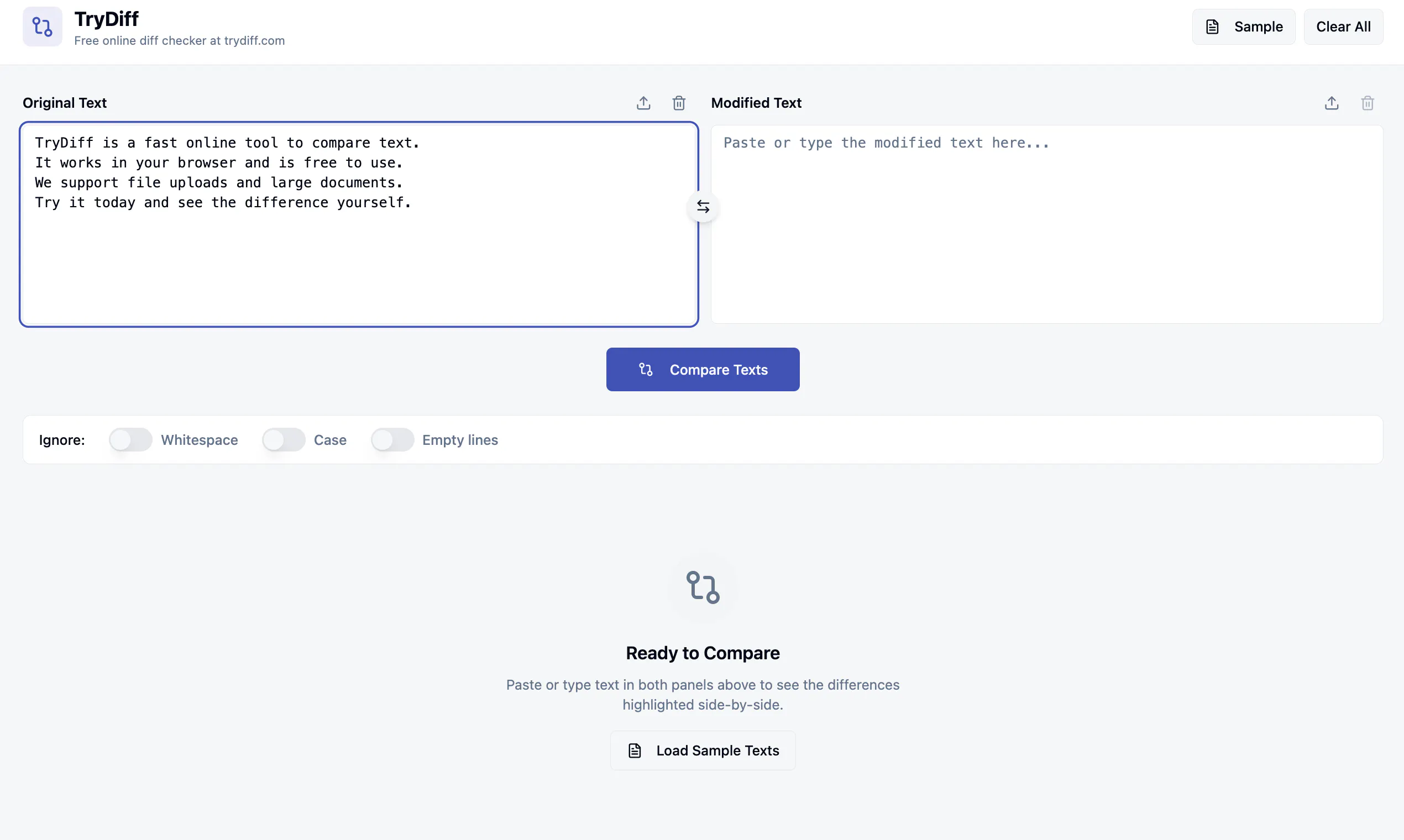Click the Compare Texts button
This screenshot has width=1404, height=840.
point(703,370)
